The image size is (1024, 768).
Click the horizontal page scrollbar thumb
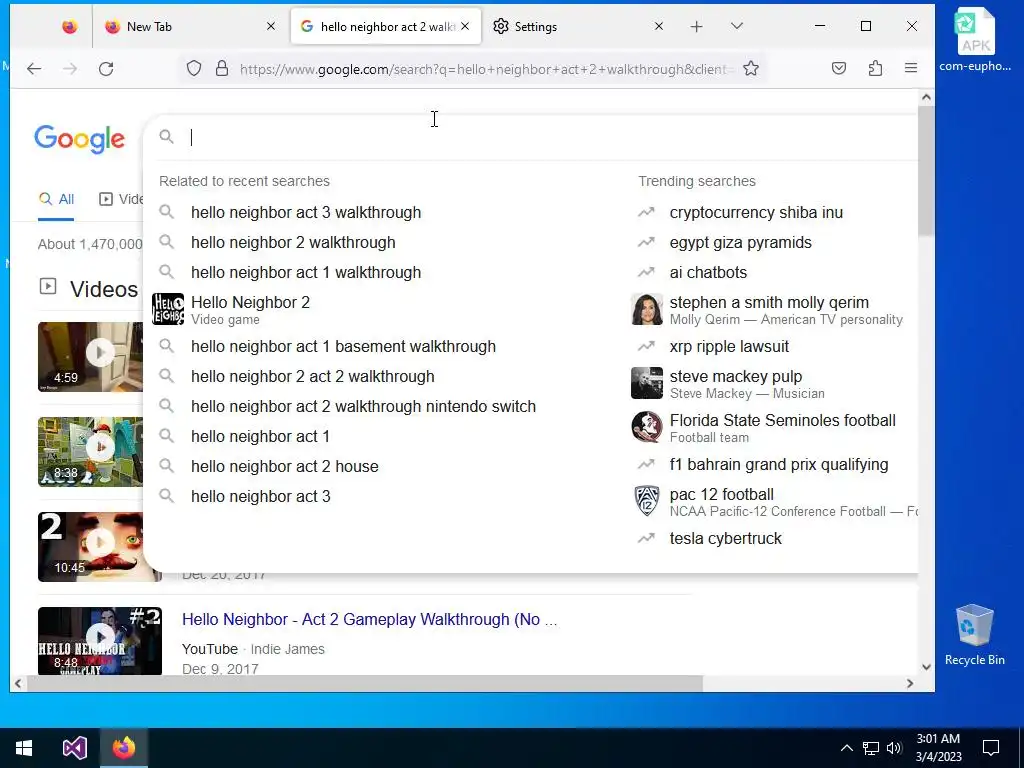click(364, 684)
